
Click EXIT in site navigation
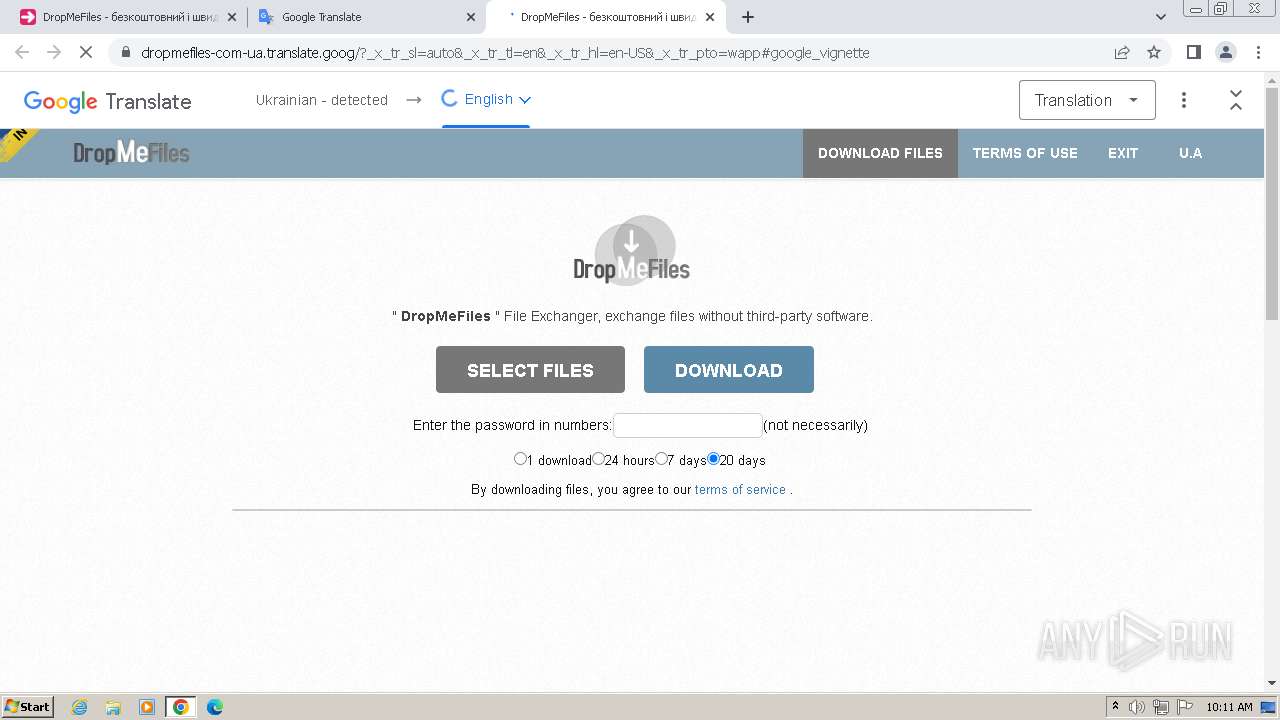[1123, 153]
